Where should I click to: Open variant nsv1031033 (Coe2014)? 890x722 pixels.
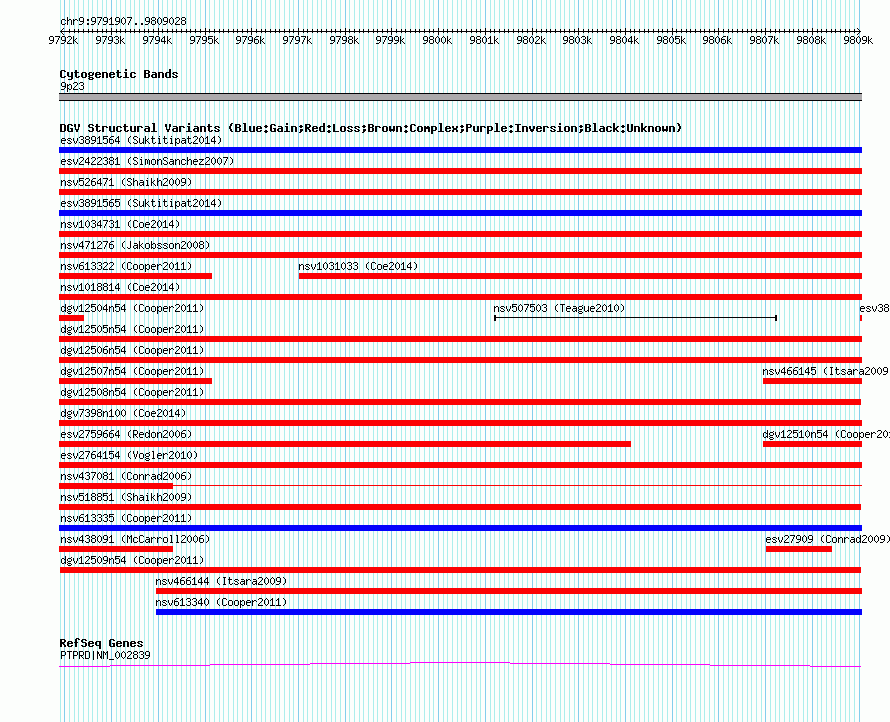click(x=358, y=266)
